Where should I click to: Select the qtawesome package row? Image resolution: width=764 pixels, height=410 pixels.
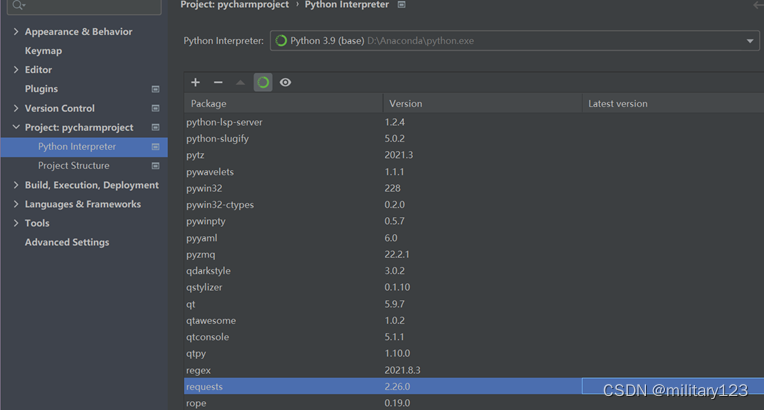pos(474,321)
